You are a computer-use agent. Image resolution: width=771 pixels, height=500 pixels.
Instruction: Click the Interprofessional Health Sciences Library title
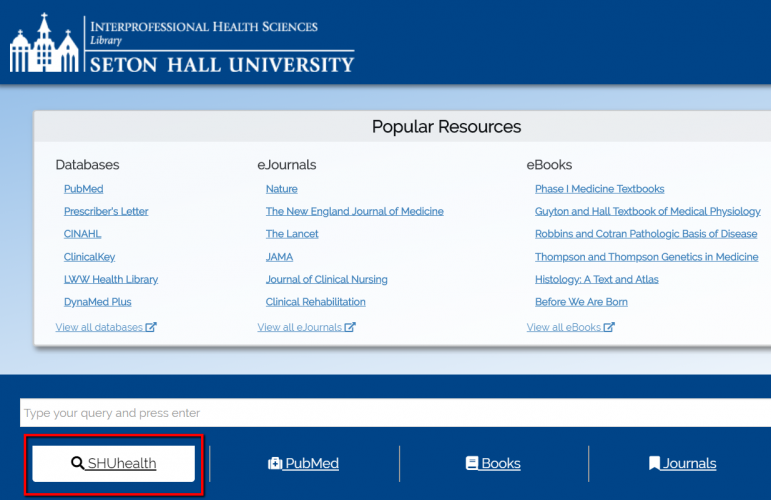pyautogui.click(x=204, y=32)
